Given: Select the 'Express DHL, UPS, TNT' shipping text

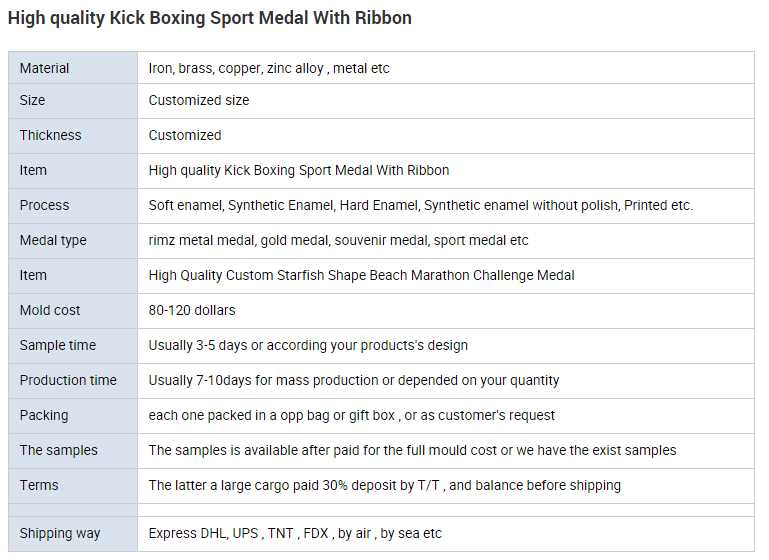Looking at the screenshot, I should tap(295, 533).
